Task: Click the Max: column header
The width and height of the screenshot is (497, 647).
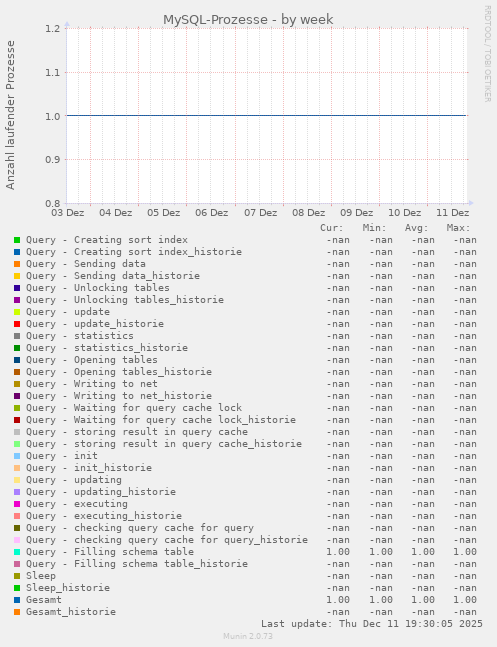Action: [459, 228]
